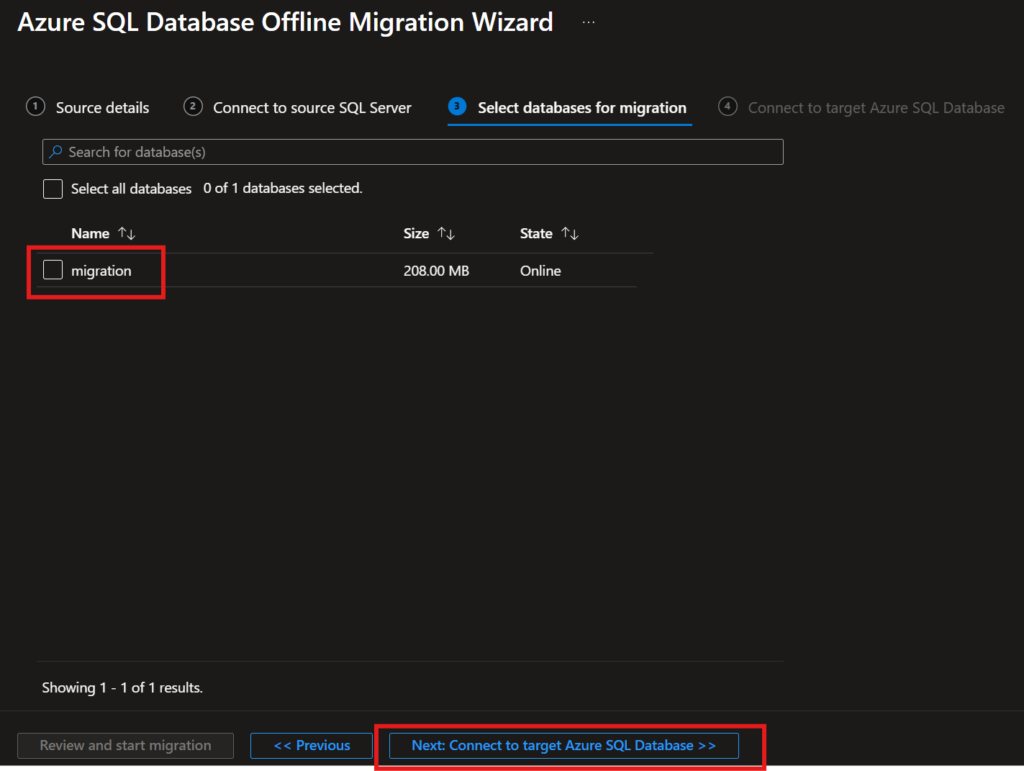This screenshot has width=1024, height=771.
Task: Sort databases using the State sort arrows
Action: [x=570, y=233]
